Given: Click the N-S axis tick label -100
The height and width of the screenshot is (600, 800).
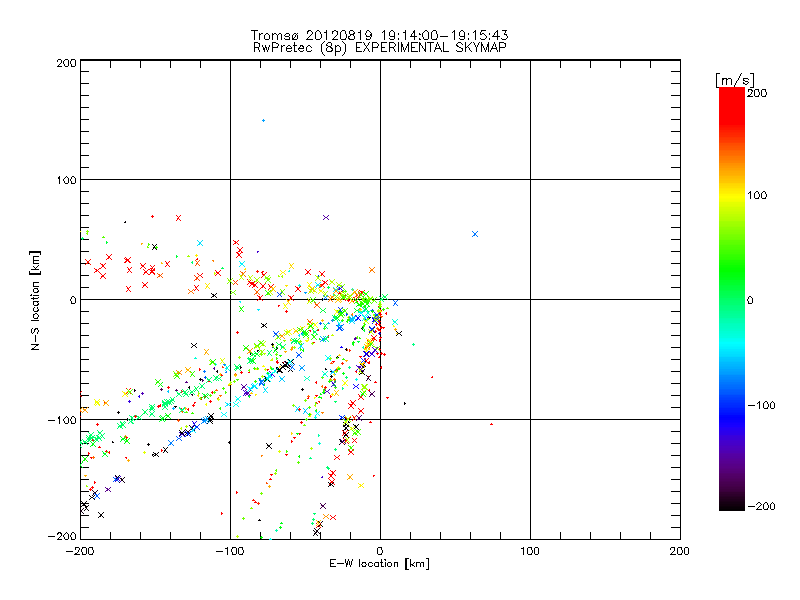Looking at the screenshot, I should click(x=62, y=420).
